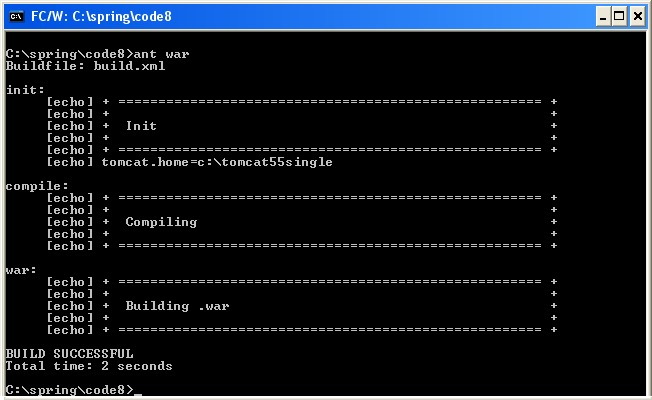Click the title bar text FC/W: C:\spring\code8
Viewport: 652px width, 400px height.
point(101,17)
